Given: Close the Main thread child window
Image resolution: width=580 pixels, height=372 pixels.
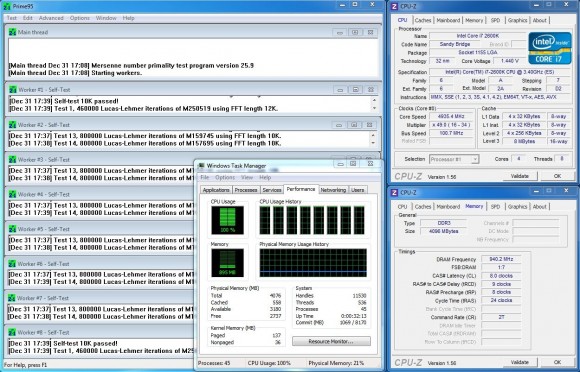Looking at the screenshot, I should click(370, 33).
